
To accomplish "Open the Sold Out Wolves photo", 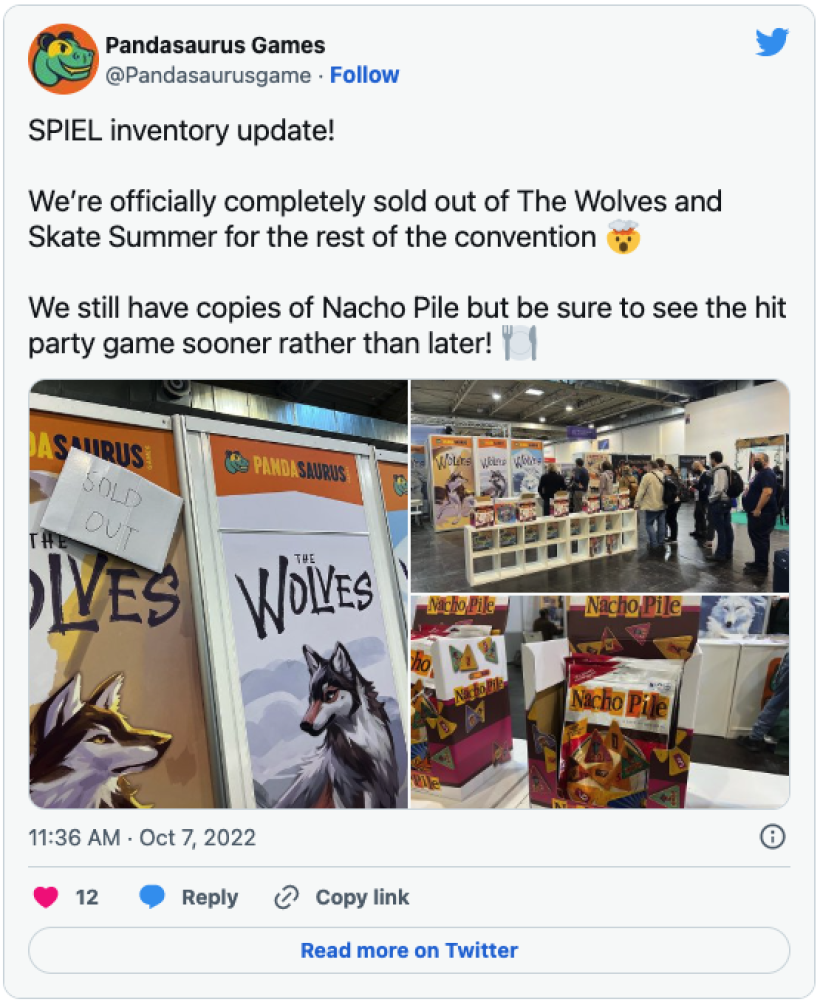I will (218, 594).
